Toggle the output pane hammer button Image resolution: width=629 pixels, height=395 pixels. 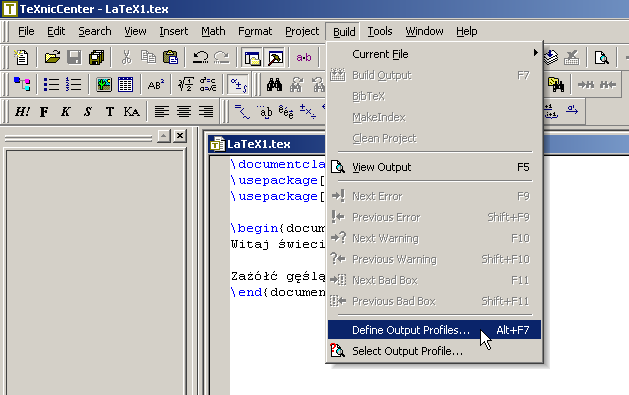coord(275,58)
